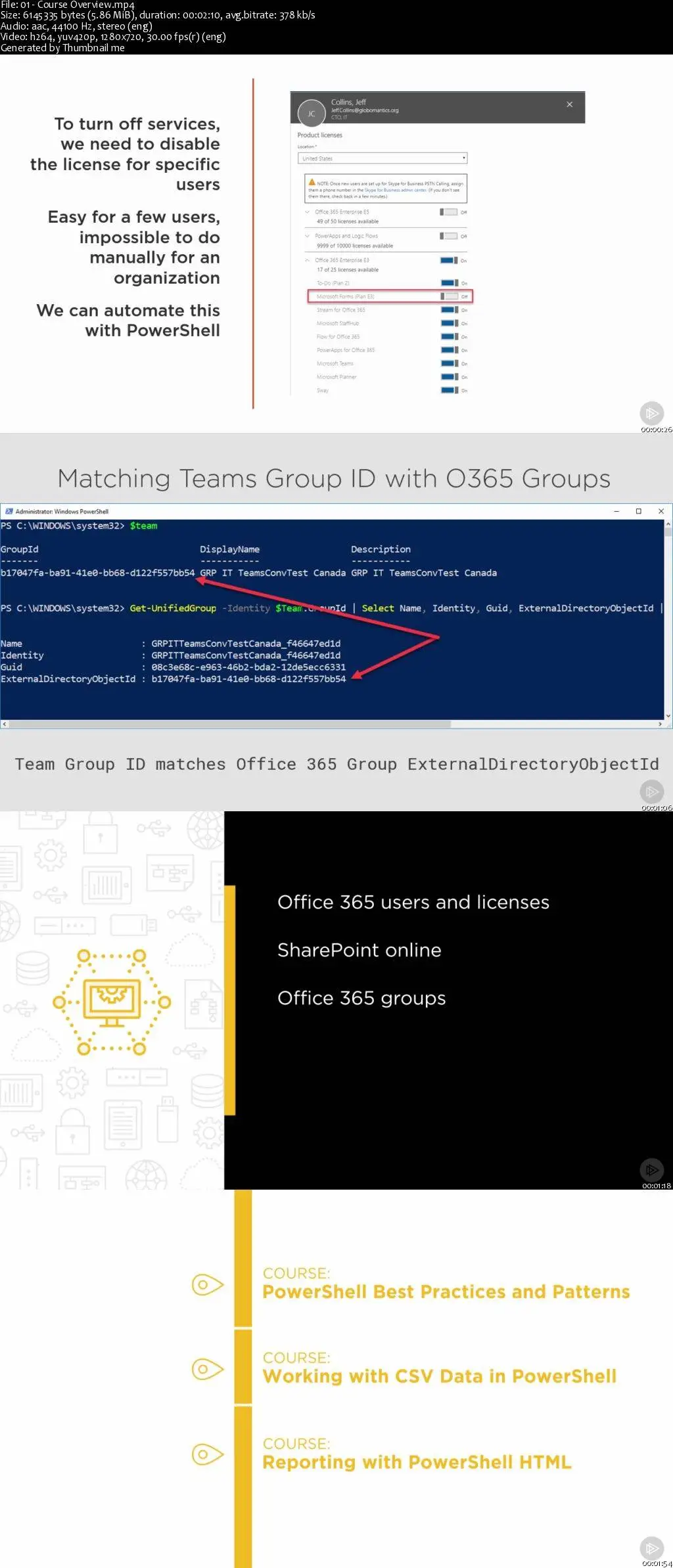Open 'Working with CSV Data in PowerShell' course

440,1376
